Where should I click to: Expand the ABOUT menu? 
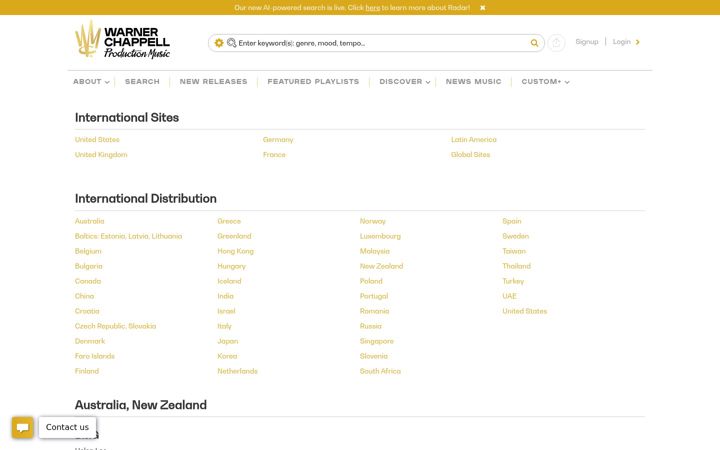coord(91,82)
